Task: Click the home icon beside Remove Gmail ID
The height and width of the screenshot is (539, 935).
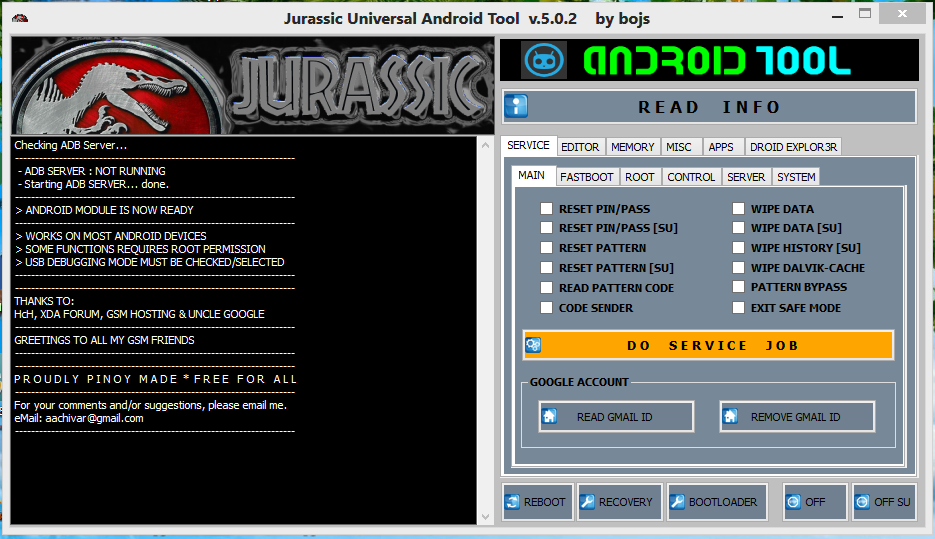Action: click(x=730, y=416)
